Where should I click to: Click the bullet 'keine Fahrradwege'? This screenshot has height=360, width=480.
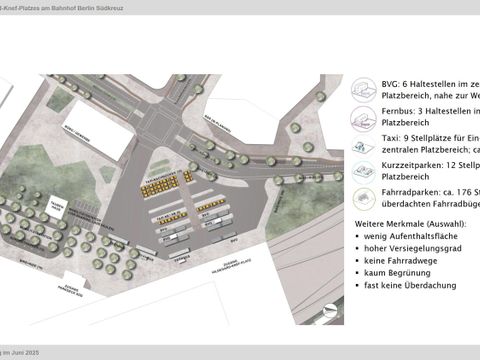tap(400, 261)
